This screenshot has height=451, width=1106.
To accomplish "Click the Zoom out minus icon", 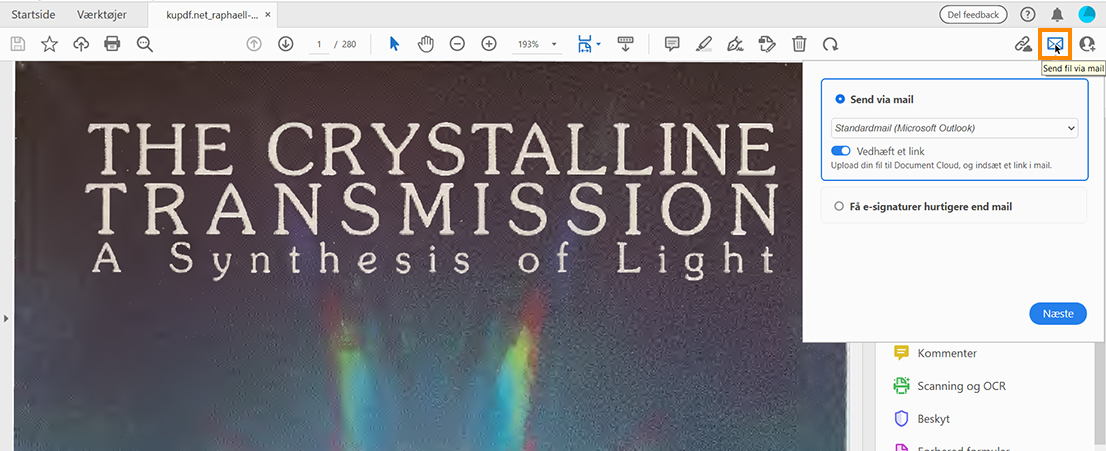I will [457, 44].
